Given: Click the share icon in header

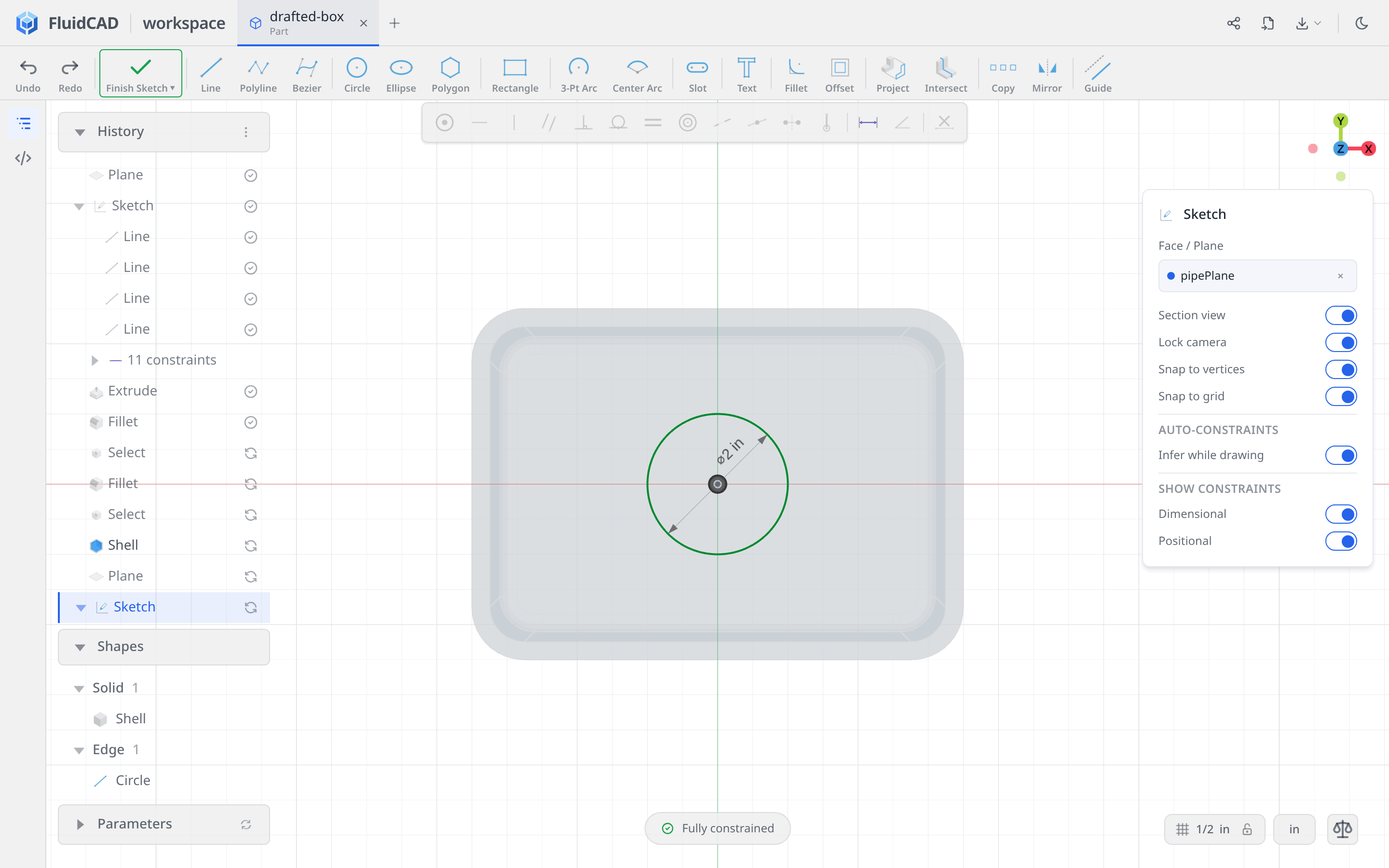Looking at the screenshot, I should 1233,23.
